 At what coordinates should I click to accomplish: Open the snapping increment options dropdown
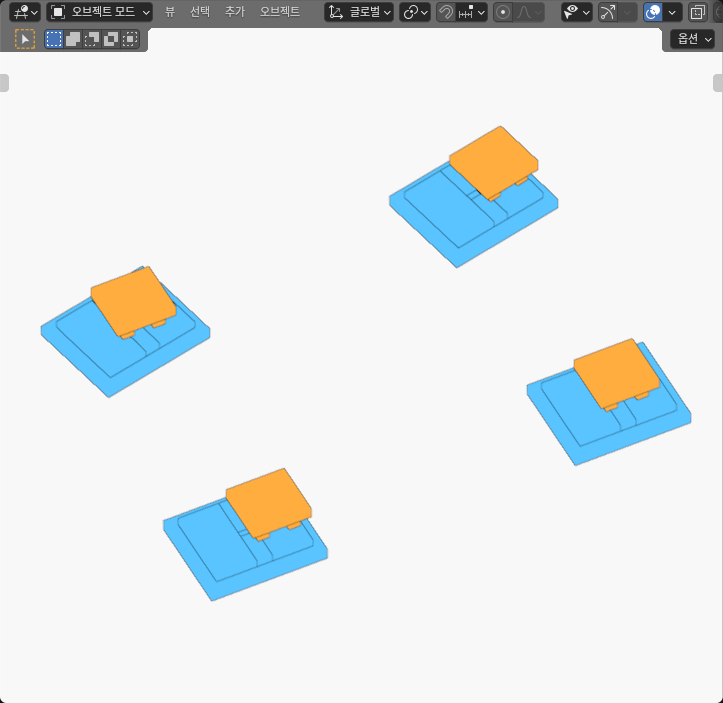click(472, 12)
